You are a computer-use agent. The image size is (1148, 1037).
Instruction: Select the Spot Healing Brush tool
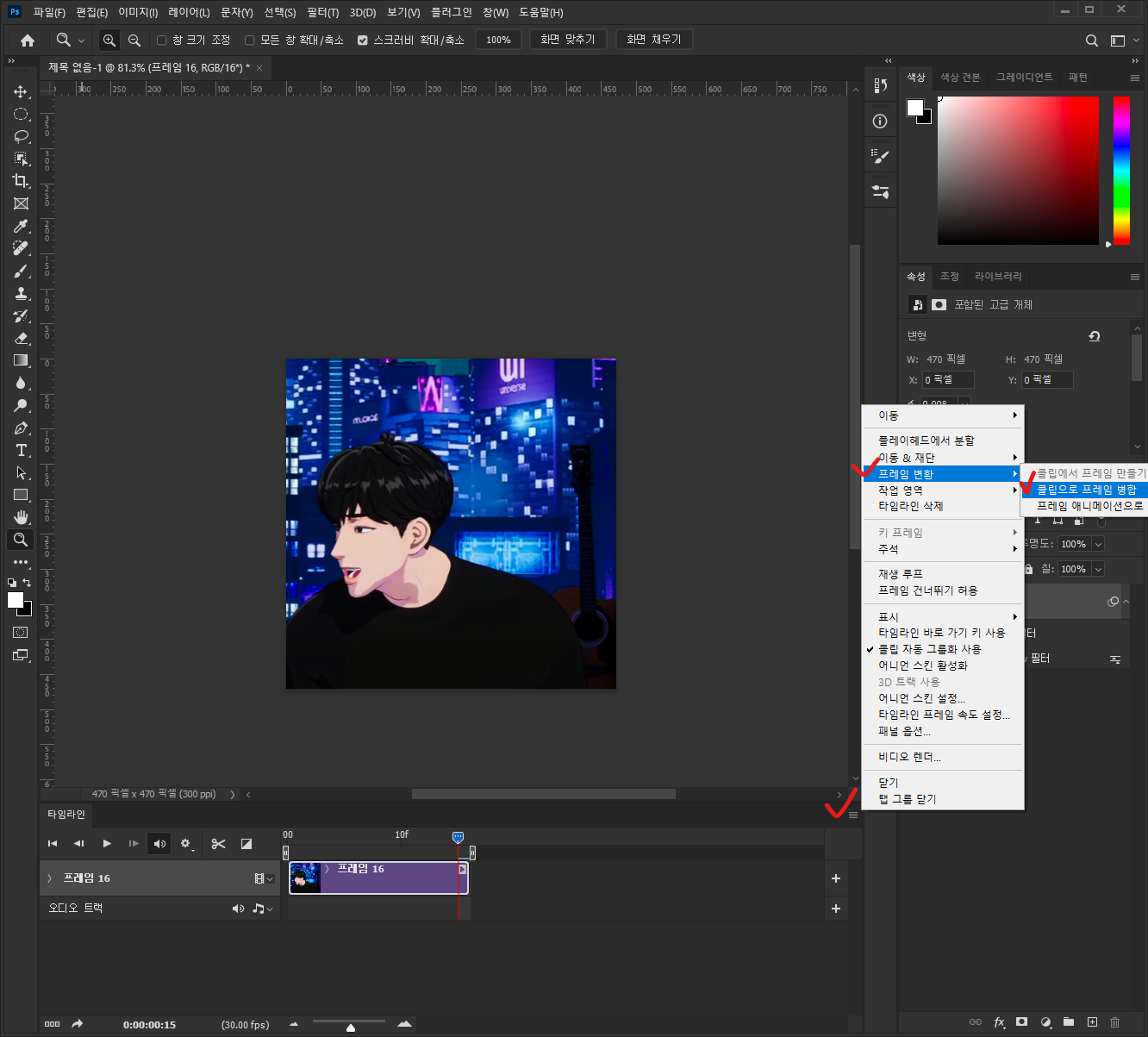coord(21,248)
